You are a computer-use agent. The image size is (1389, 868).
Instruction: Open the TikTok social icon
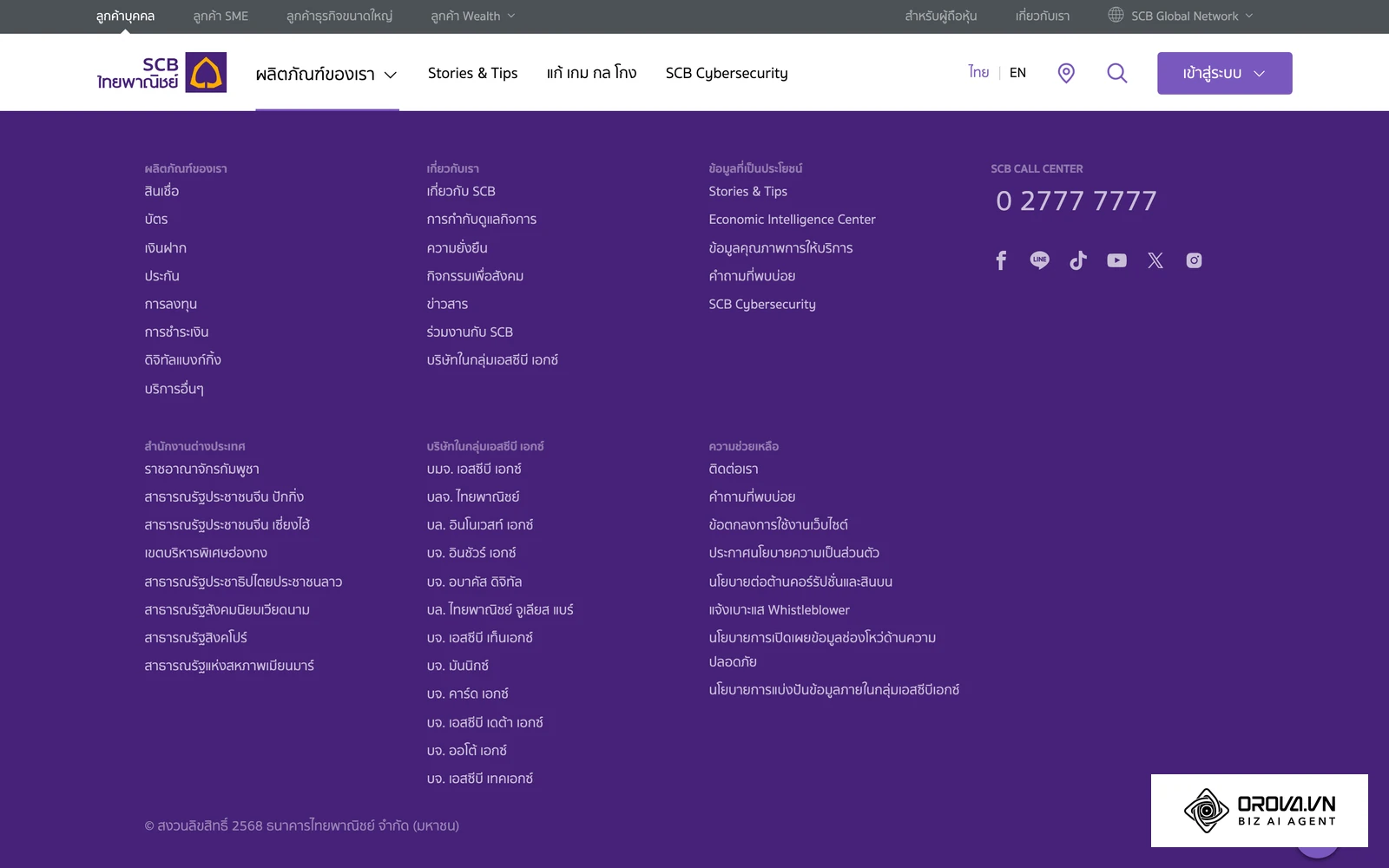(1078, 260)
